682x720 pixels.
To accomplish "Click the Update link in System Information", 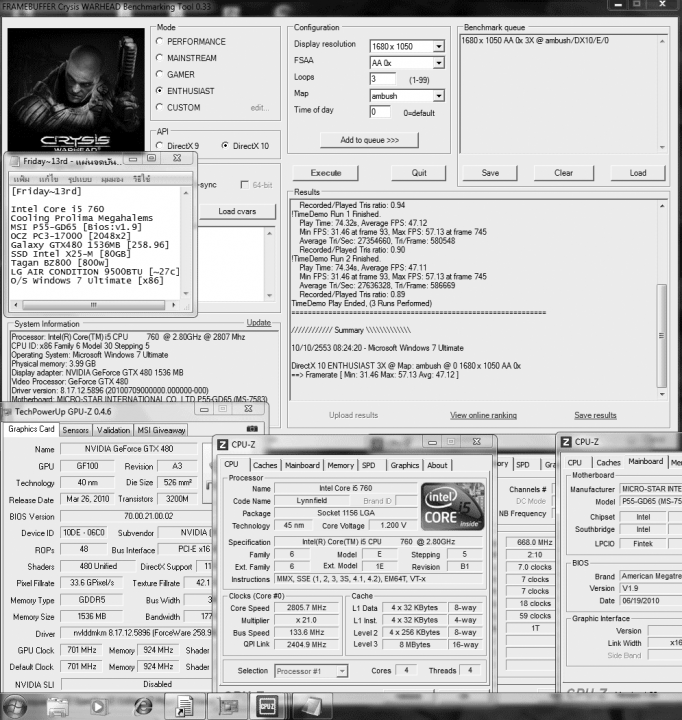I will click(x=259, y=322).
